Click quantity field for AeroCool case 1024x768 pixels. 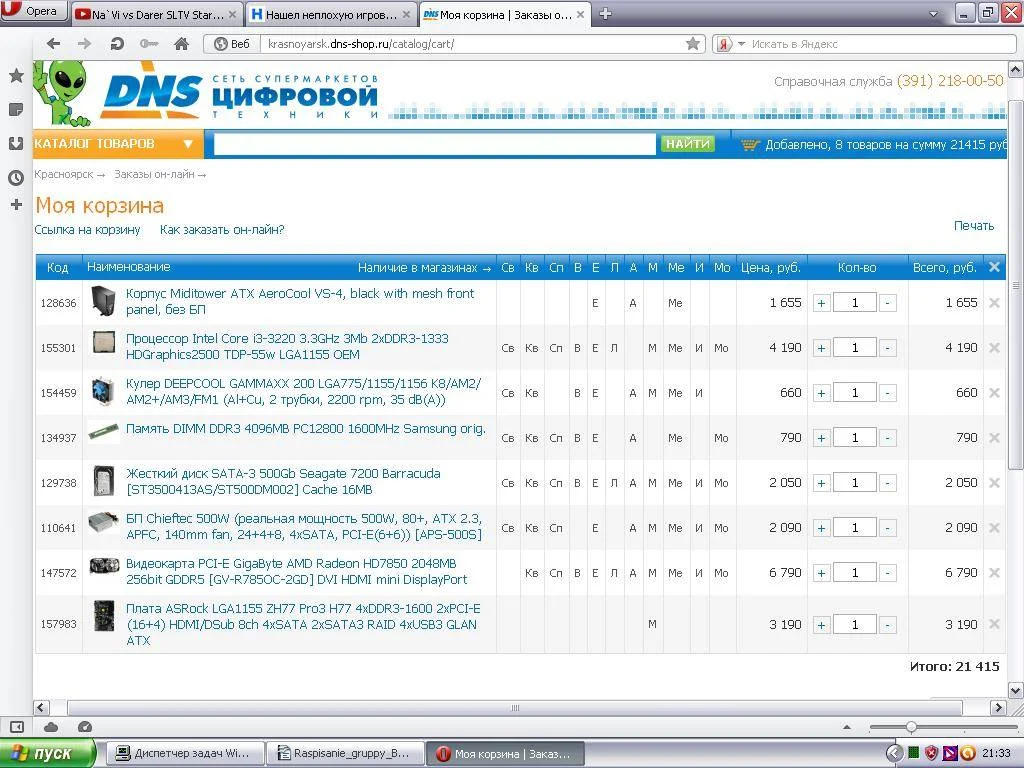coord(855,303)
